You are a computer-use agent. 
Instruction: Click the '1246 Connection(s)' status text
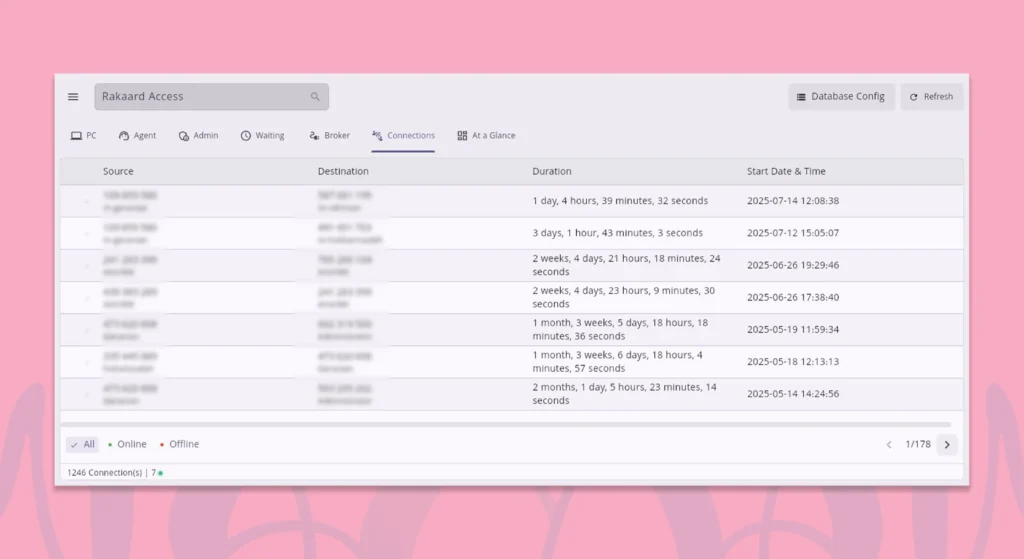click(x=104, y=473)
